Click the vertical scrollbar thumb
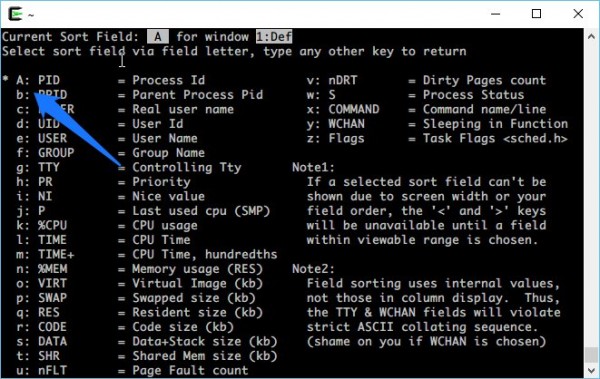This screenshot has width=600, height=379. 591,354
